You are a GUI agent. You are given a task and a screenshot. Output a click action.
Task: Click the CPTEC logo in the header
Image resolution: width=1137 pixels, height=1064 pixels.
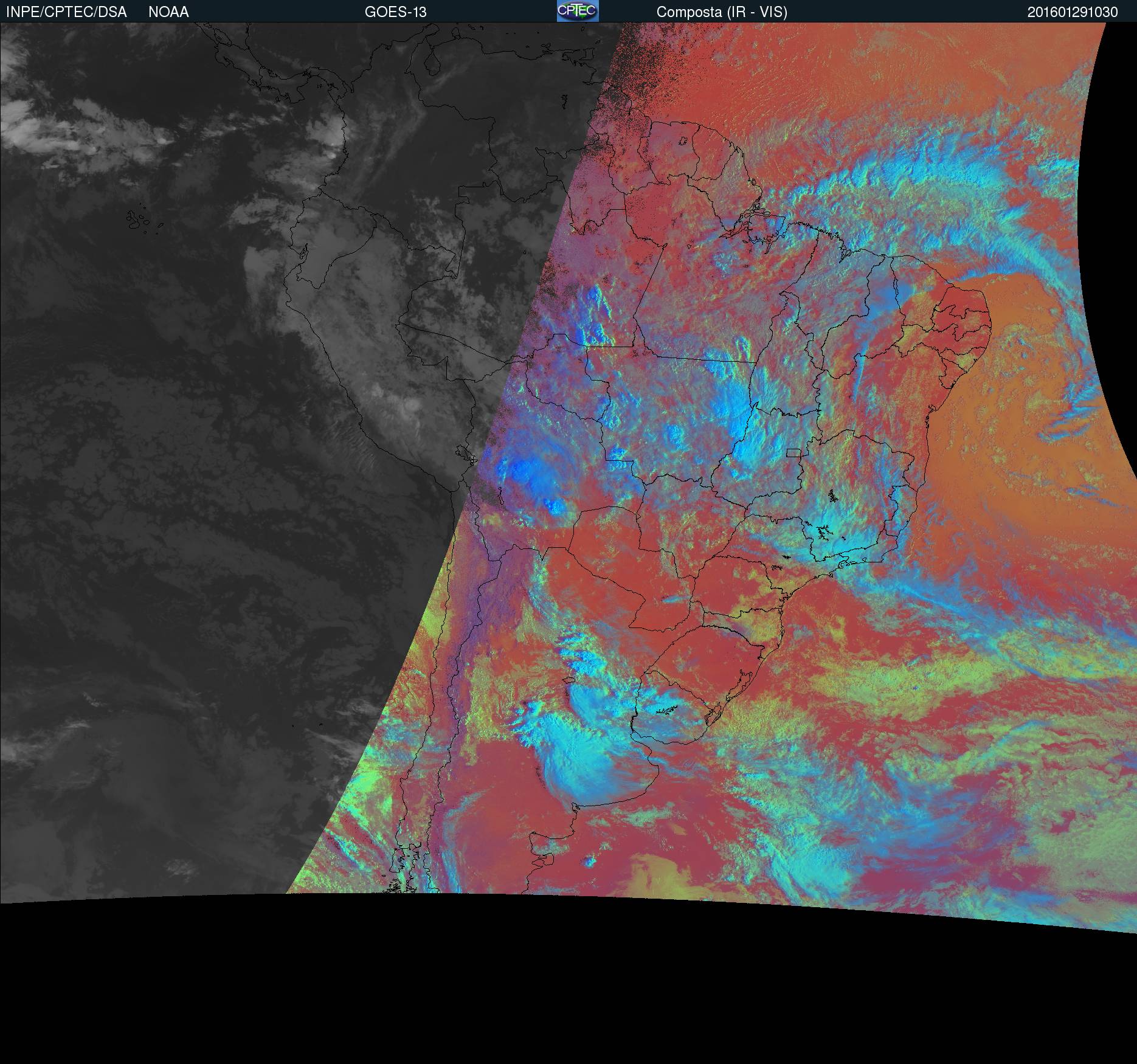(578, 11)
